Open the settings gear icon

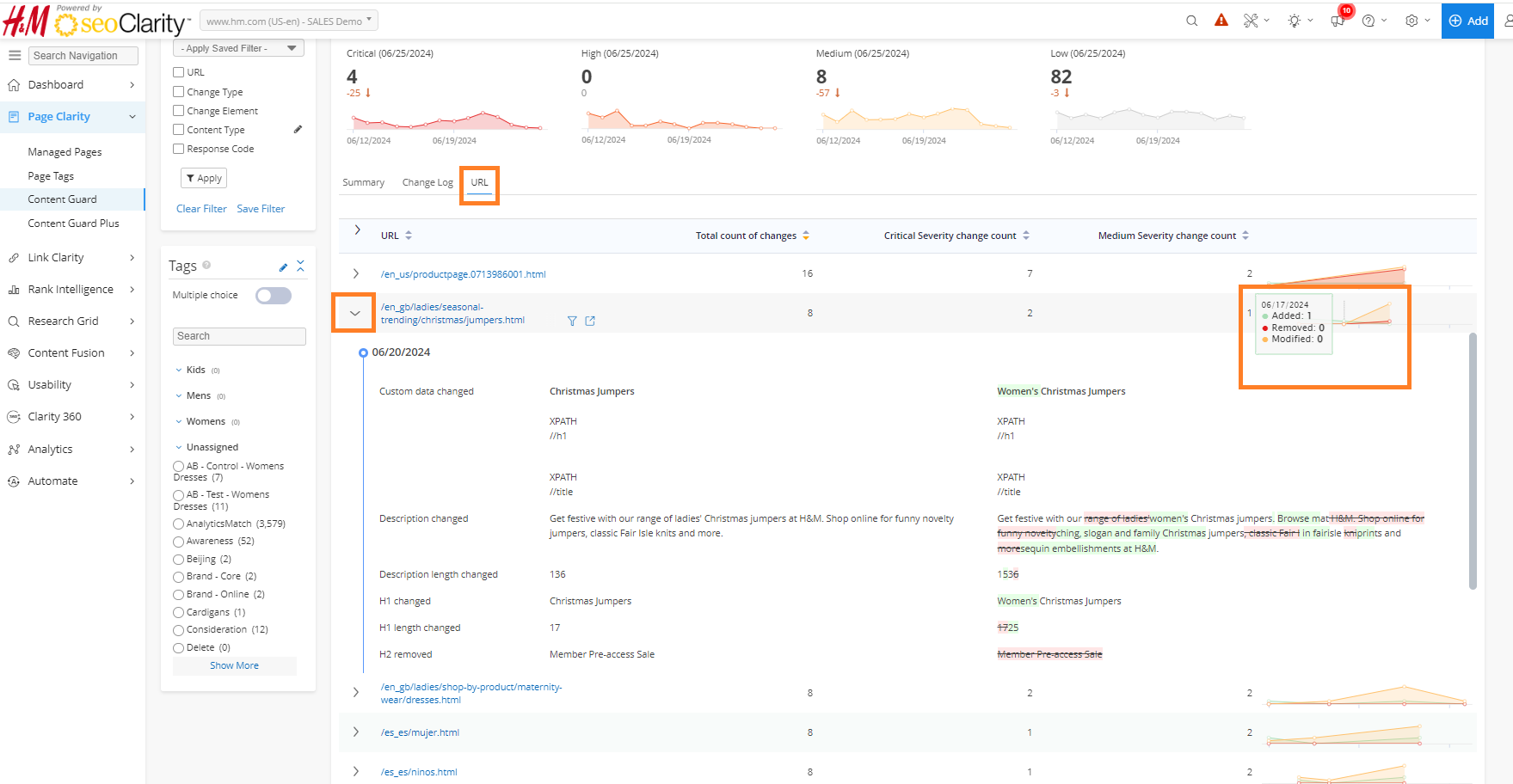coord(1412,21)
